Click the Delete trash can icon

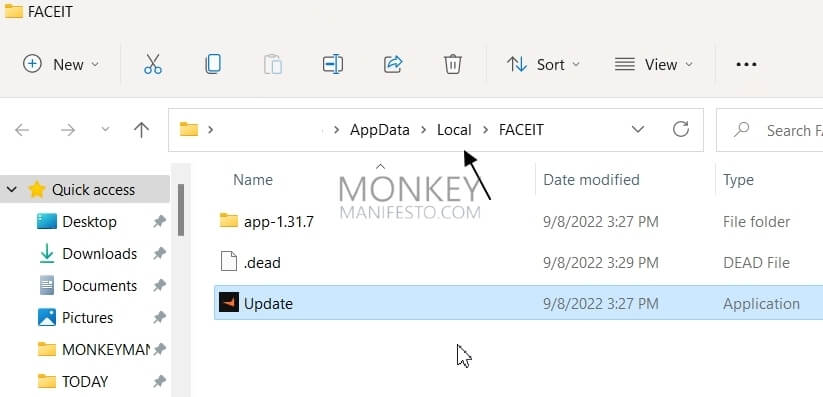(452, 65)
